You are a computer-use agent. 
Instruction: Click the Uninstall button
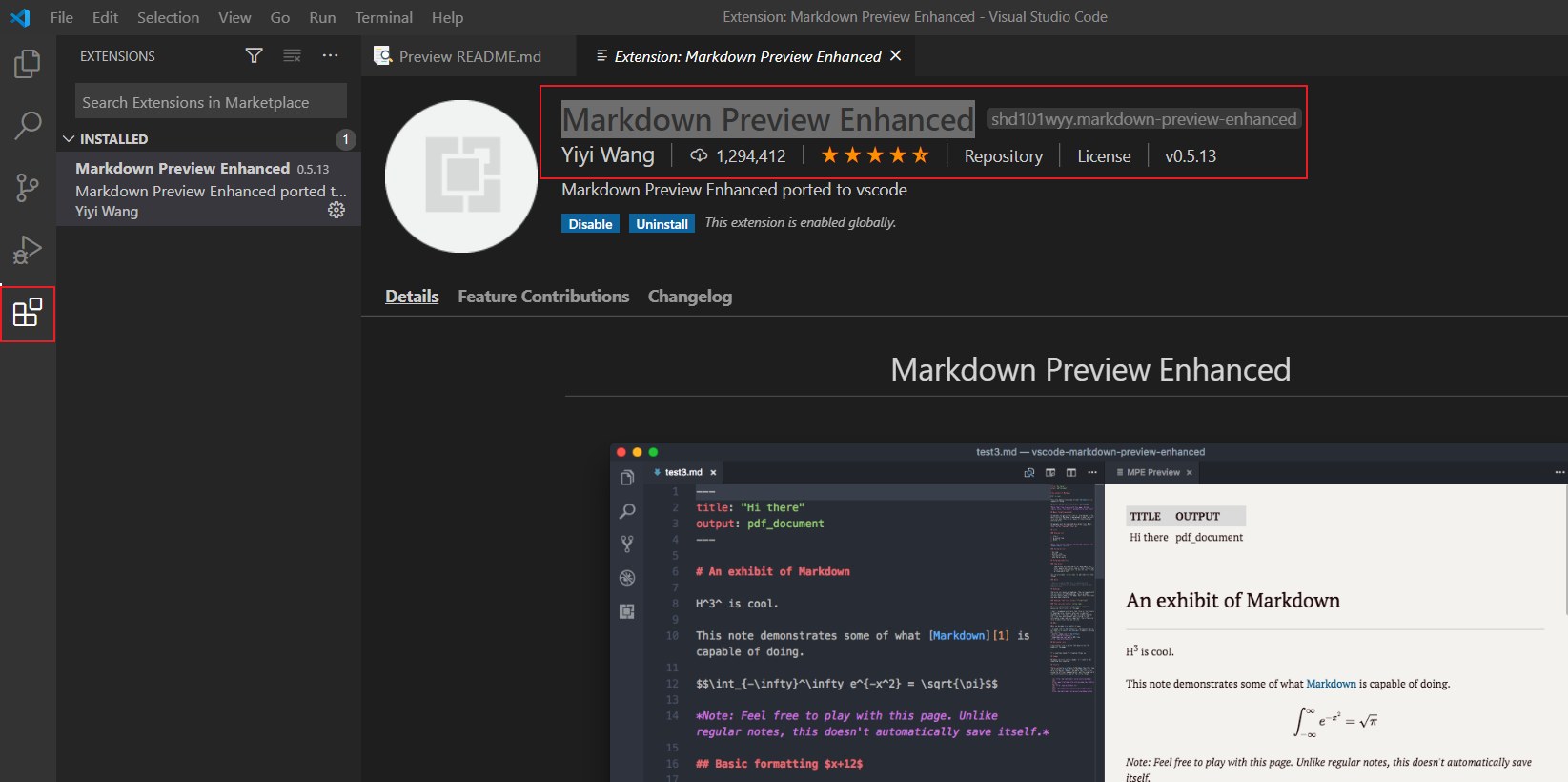coord(662,224)
